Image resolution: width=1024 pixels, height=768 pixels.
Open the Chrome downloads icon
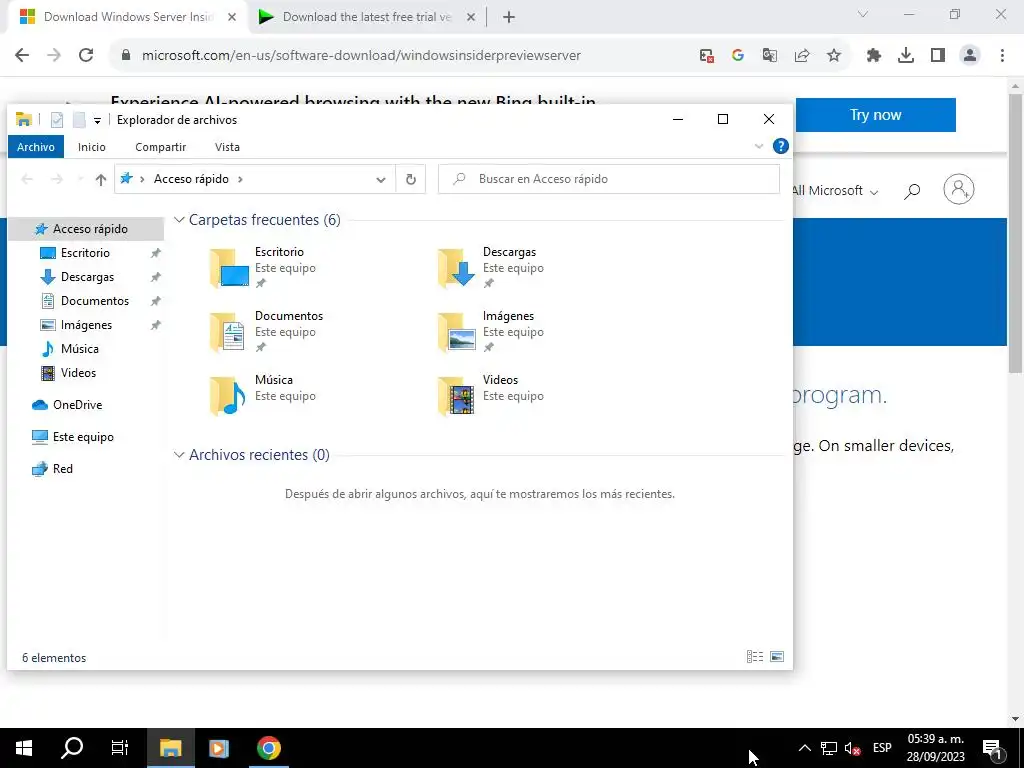[x=906, y=56]
